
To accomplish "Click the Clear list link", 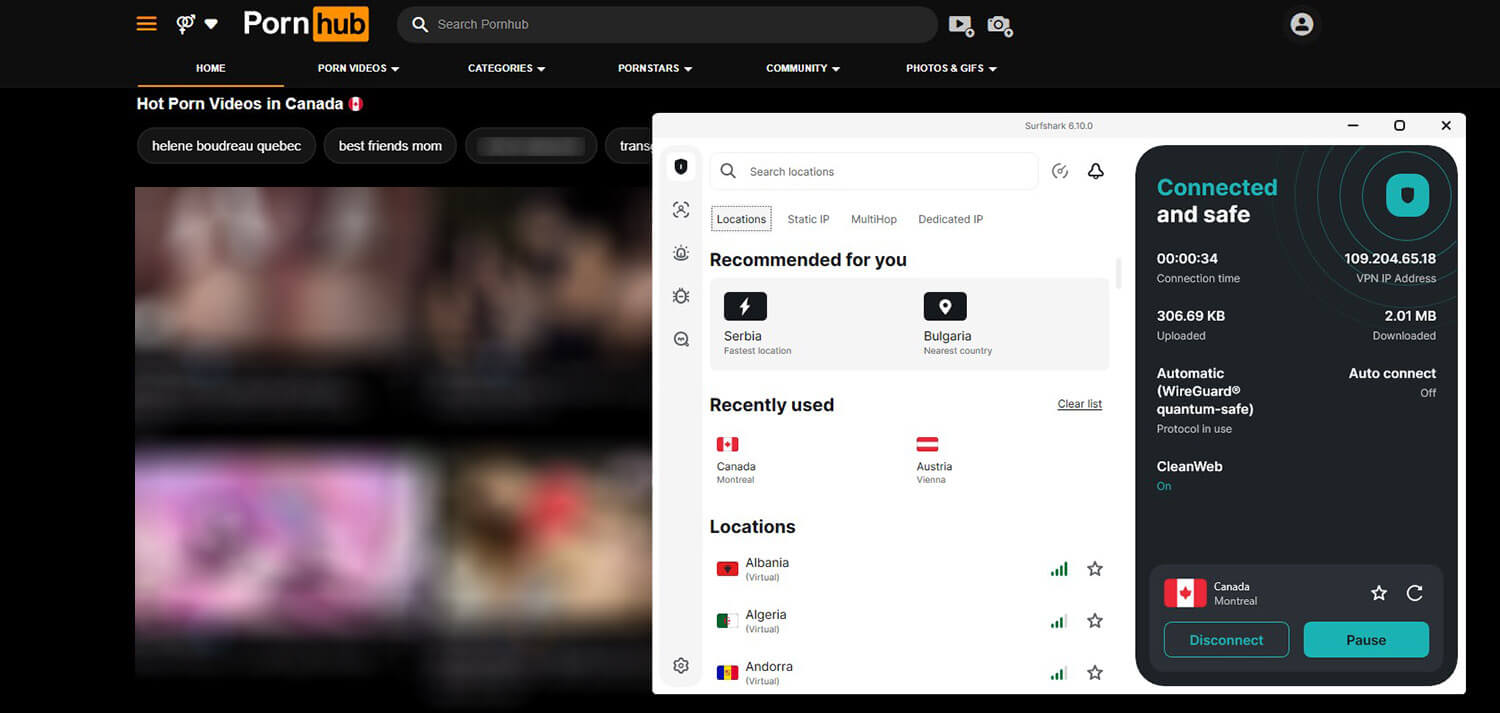I will (1080, 404).
